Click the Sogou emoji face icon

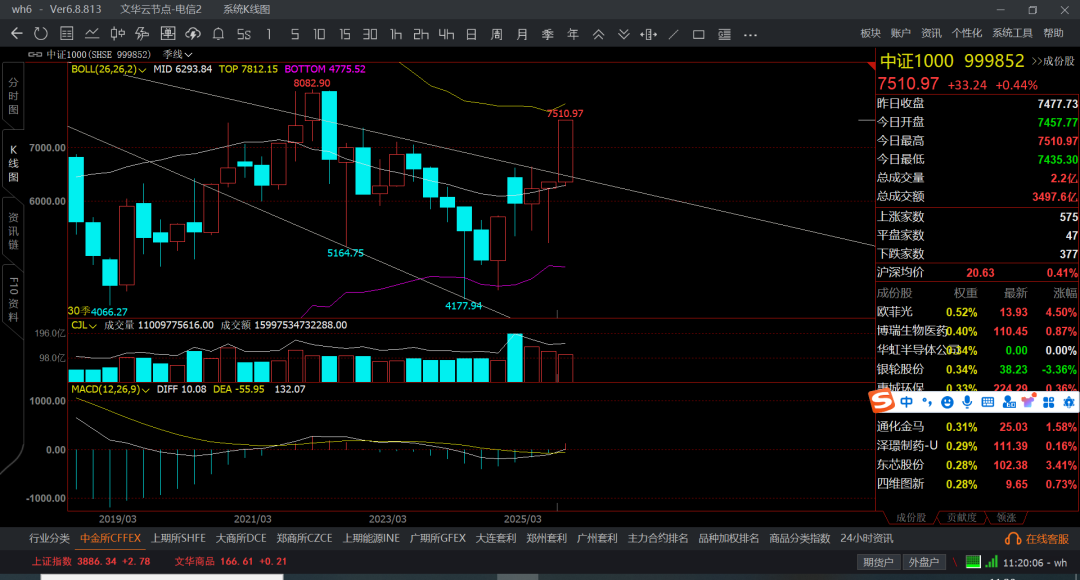(x=947, y=402)
